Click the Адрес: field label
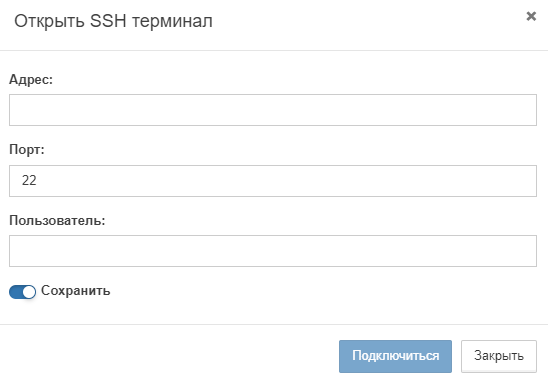The width and height of the screenshot is (548, 381). [x=31, y=80]
